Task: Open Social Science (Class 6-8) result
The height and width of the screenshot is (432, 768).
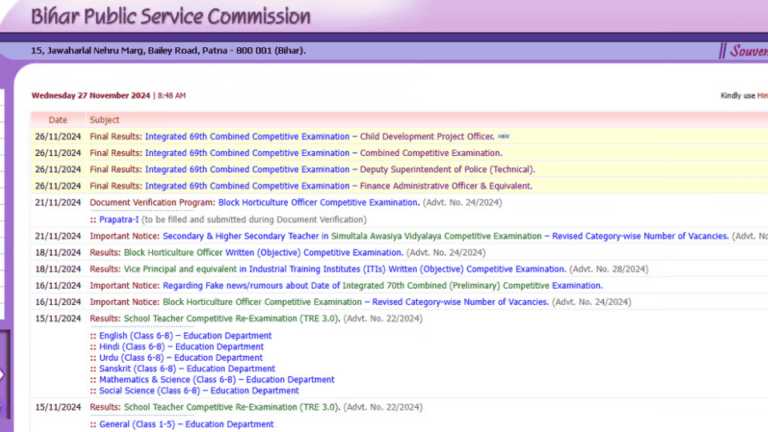Action: coord(199,391)
